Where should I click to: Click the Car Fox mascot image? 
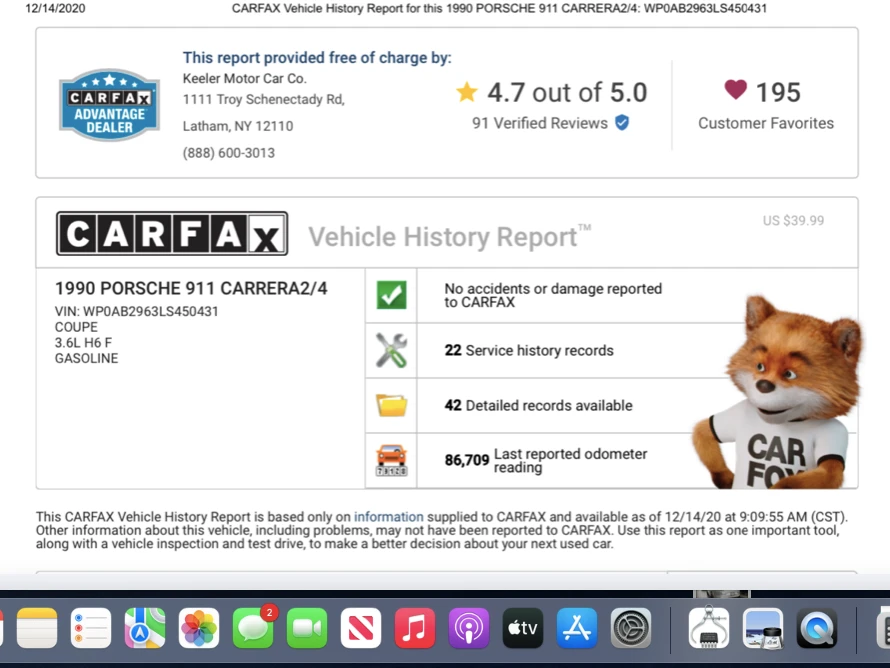pos(778,393)
